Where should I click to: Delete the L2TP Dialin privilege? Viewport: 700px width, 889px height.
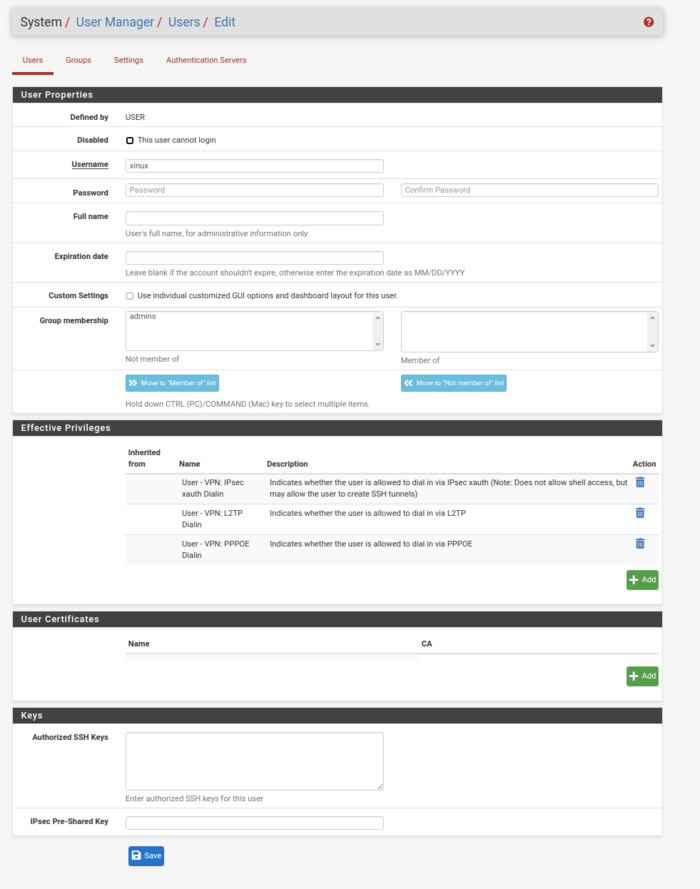[x=640, y=513]
